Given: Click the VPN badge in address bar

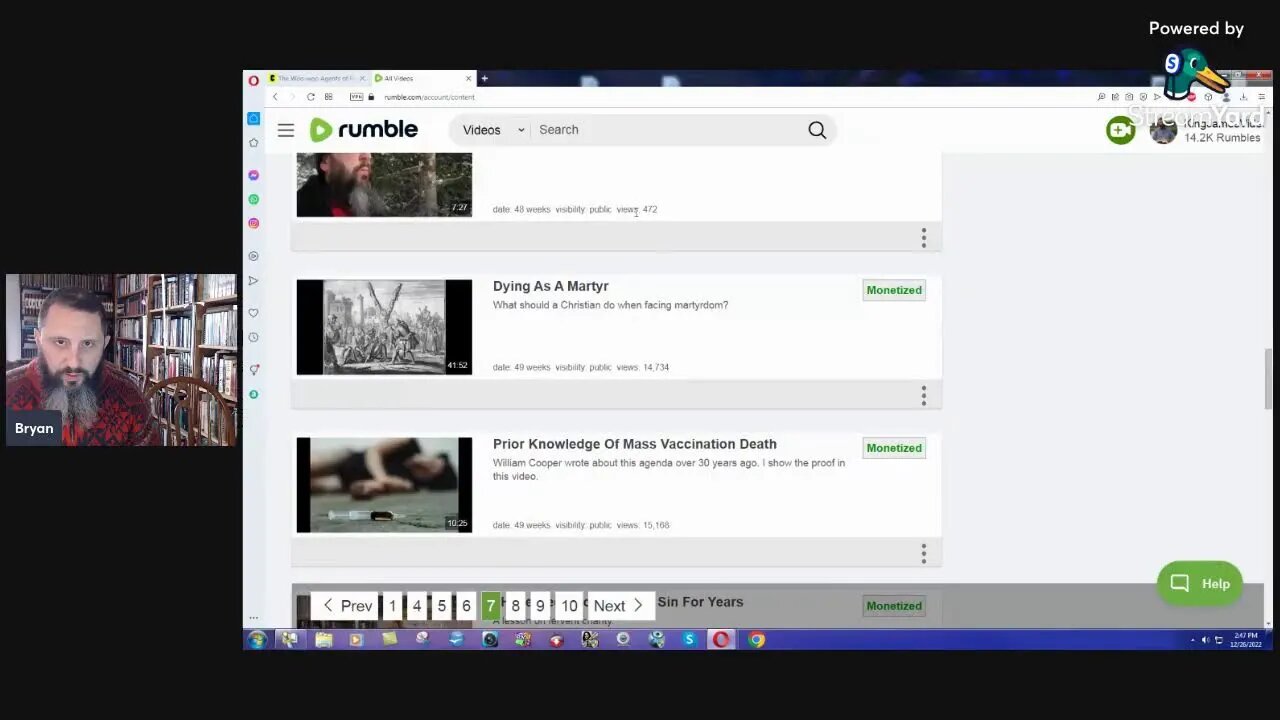Looking at the screenshot, I should tap(356, 97).
